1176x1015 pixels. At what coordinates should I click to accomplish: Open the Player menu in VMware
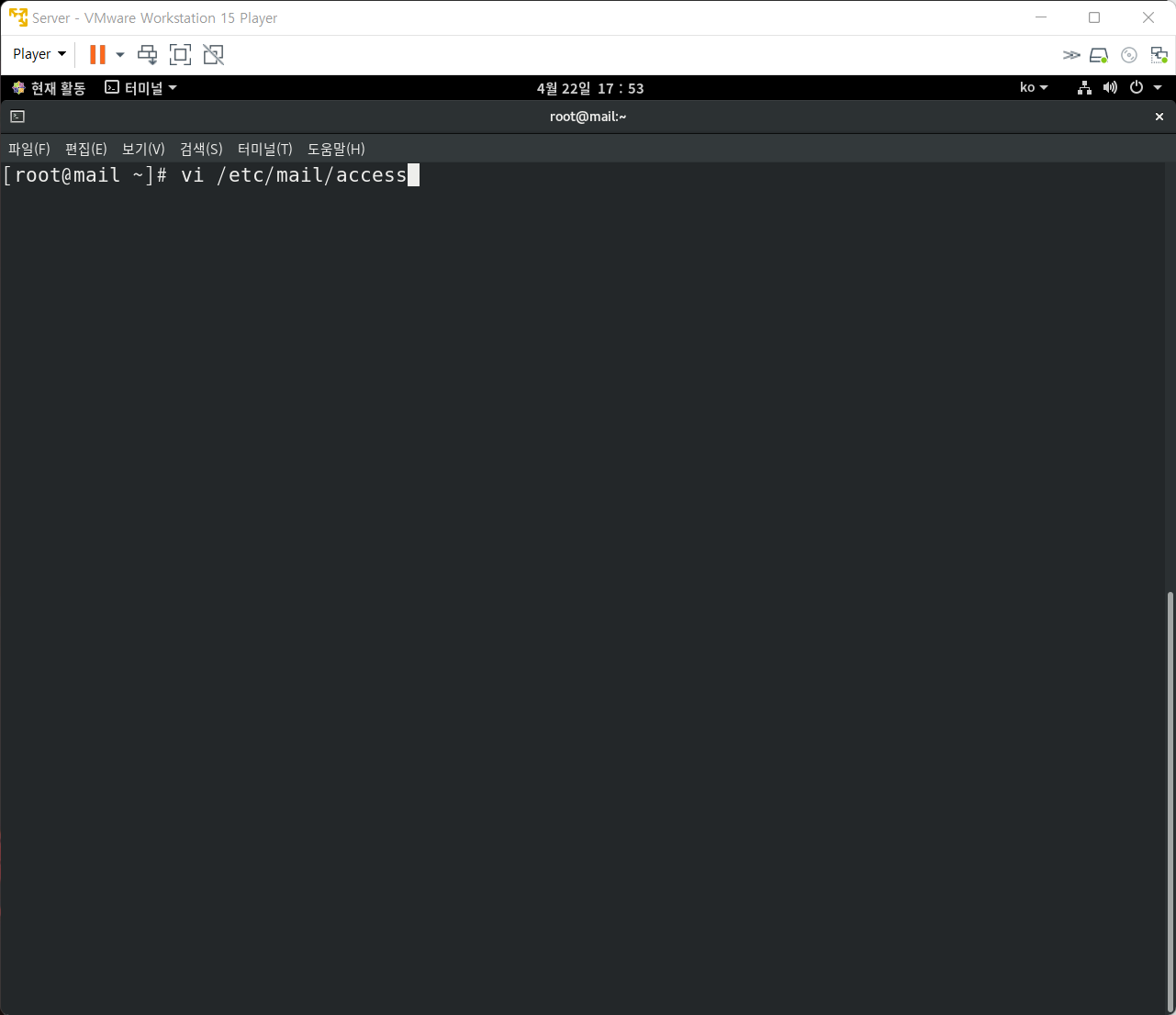click(x=39, y=54)
